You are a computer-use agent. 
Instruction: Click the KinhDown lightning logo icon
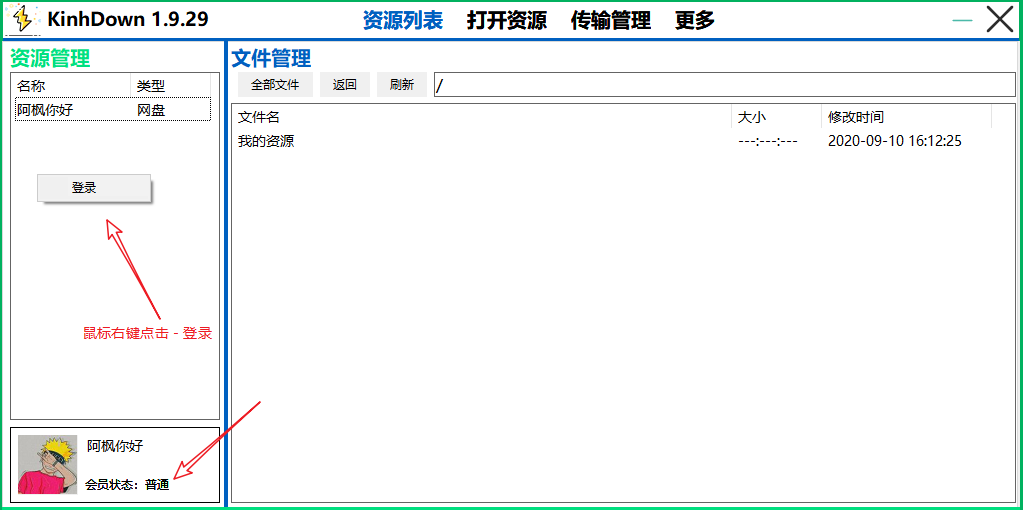coord(23,20)
